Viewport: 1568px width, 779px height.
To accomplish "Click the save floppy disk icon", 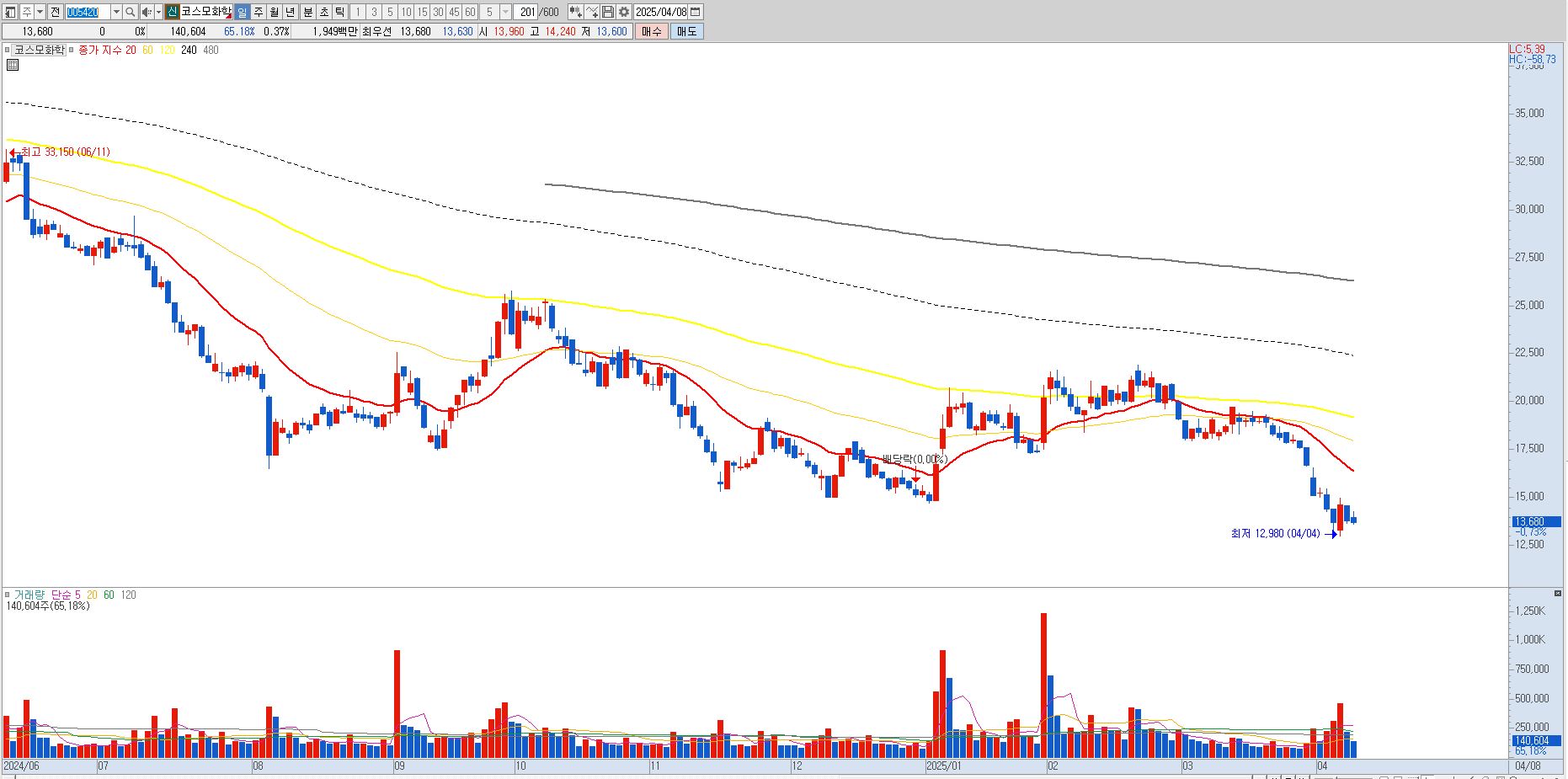I will tap(608, 12).
